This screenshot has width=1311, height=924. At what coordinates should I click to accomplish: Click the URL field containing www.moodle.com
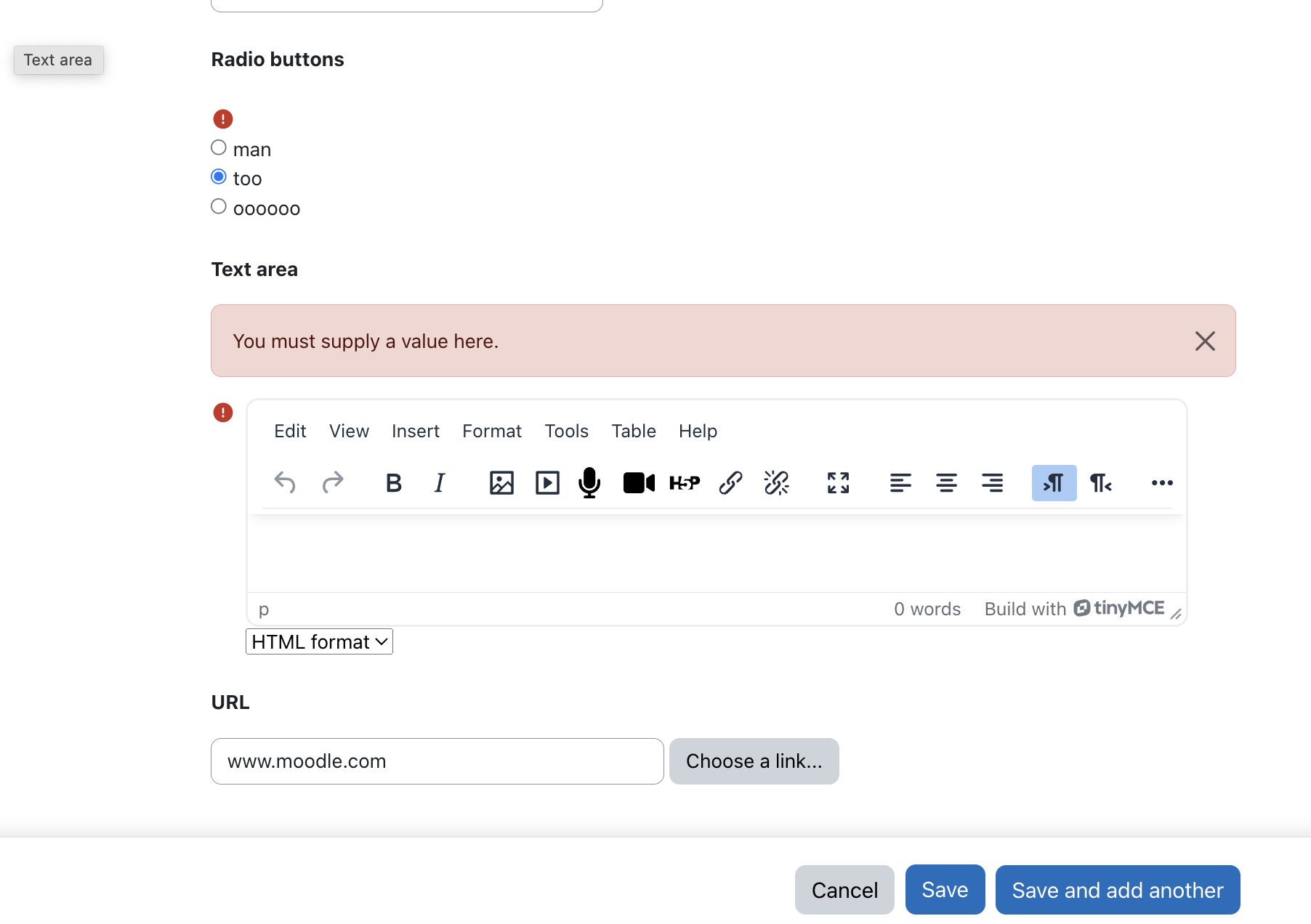coord(437,761)
